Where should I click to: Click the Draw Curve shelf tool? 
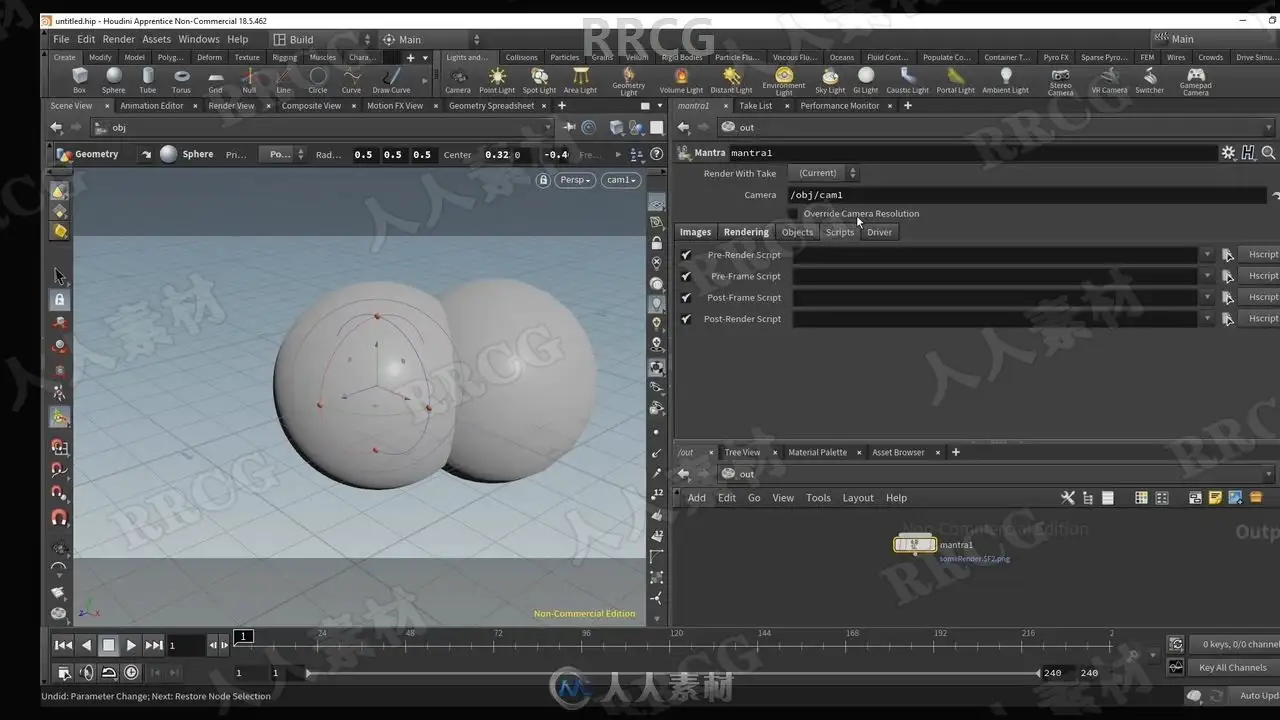click(x=391, y=79)
